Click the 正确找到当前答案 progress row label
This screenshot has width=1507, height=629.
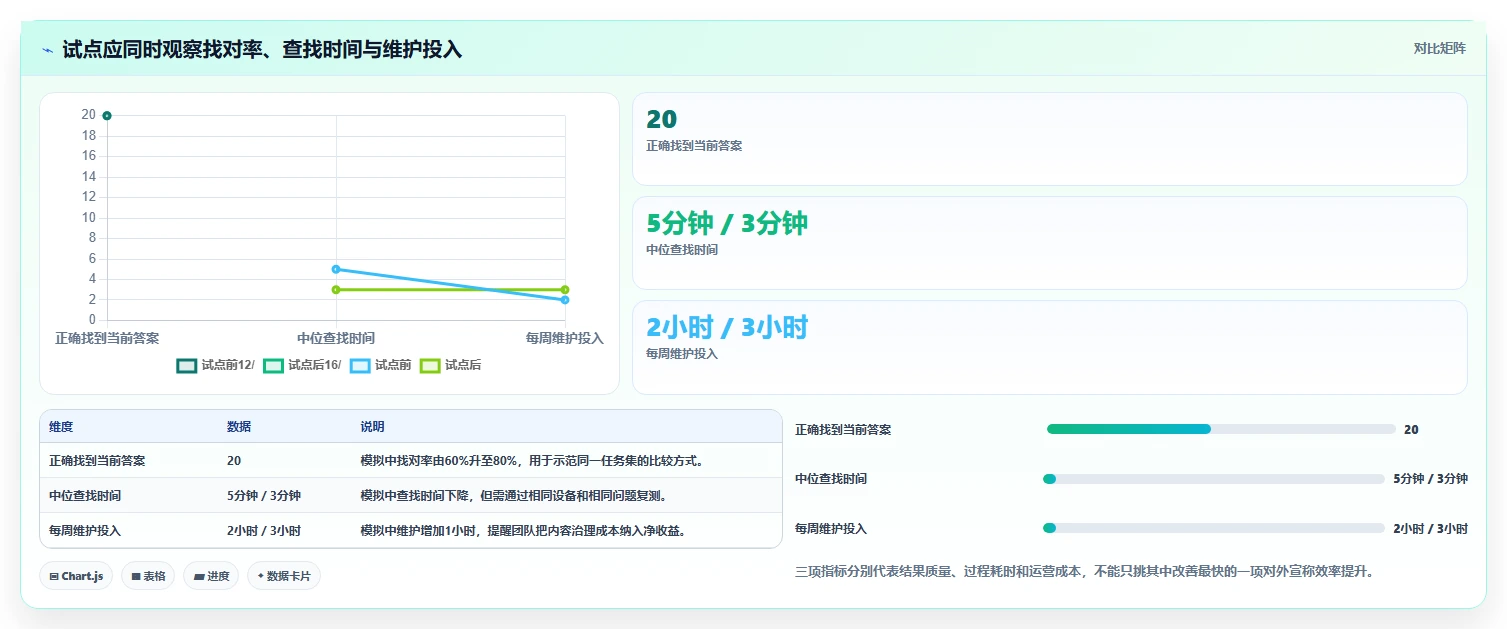pyautogui.click(x=843, y=430)
